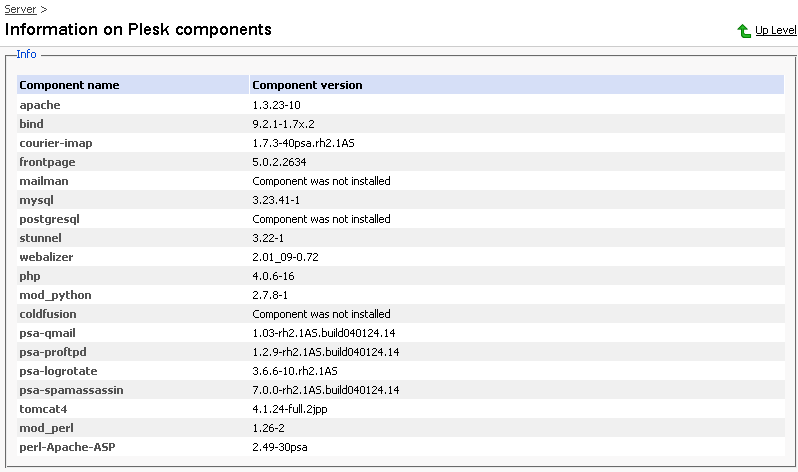Image resolution: width=798 pixels, height=472 pixels.
Task: Click the green Up Level arrow icon
Action: pyautogui.click(x=744, y=31)
